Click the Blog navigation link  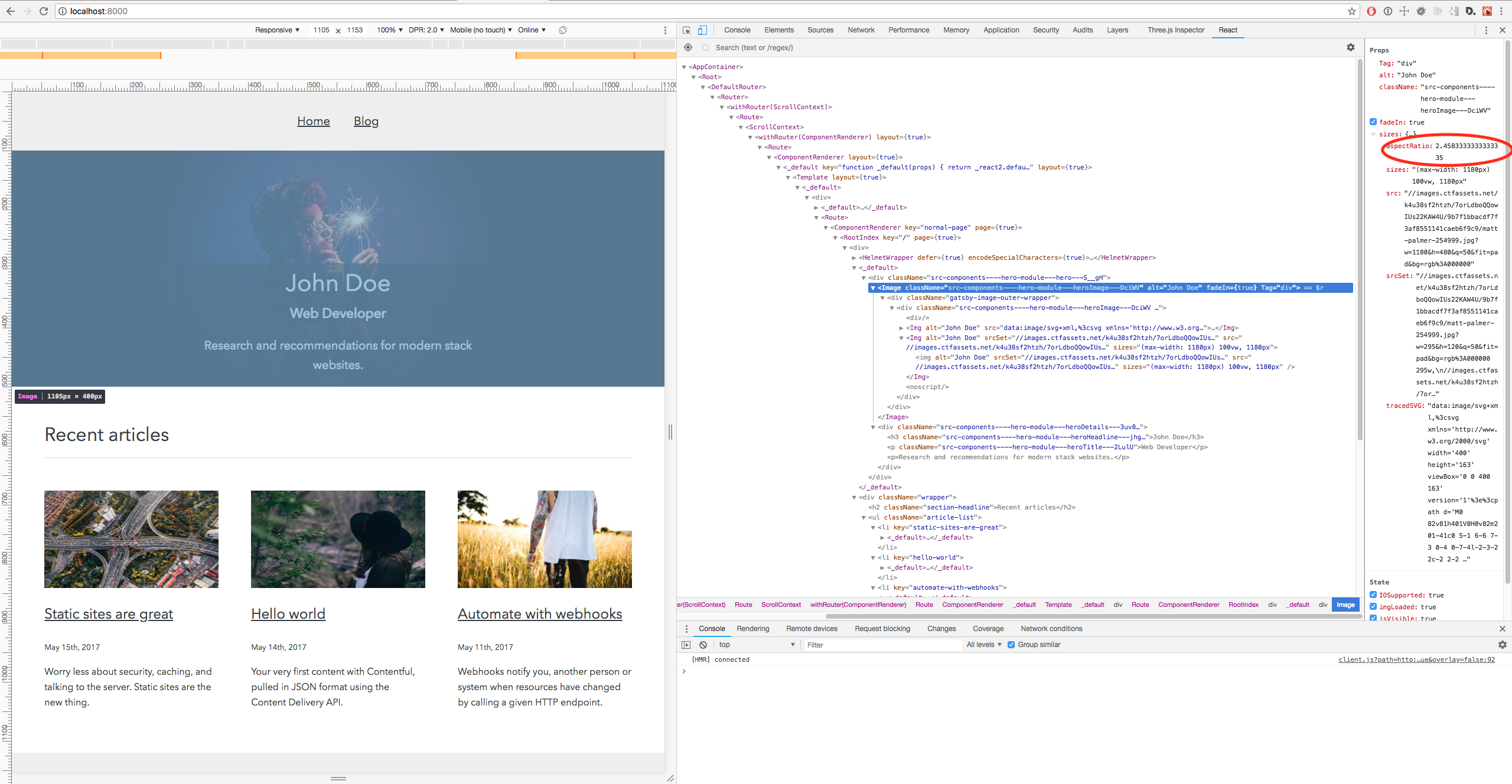point(366,122)
